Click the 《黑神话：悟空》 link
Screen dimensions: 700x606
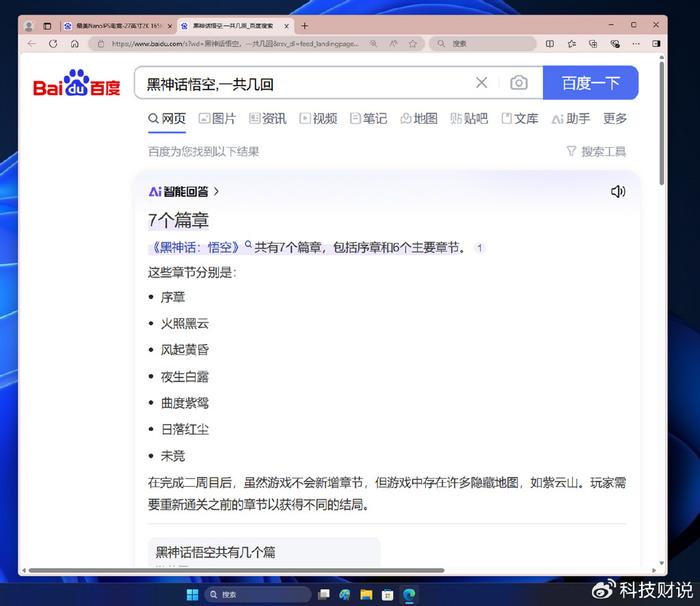click(x=196, y=247)
